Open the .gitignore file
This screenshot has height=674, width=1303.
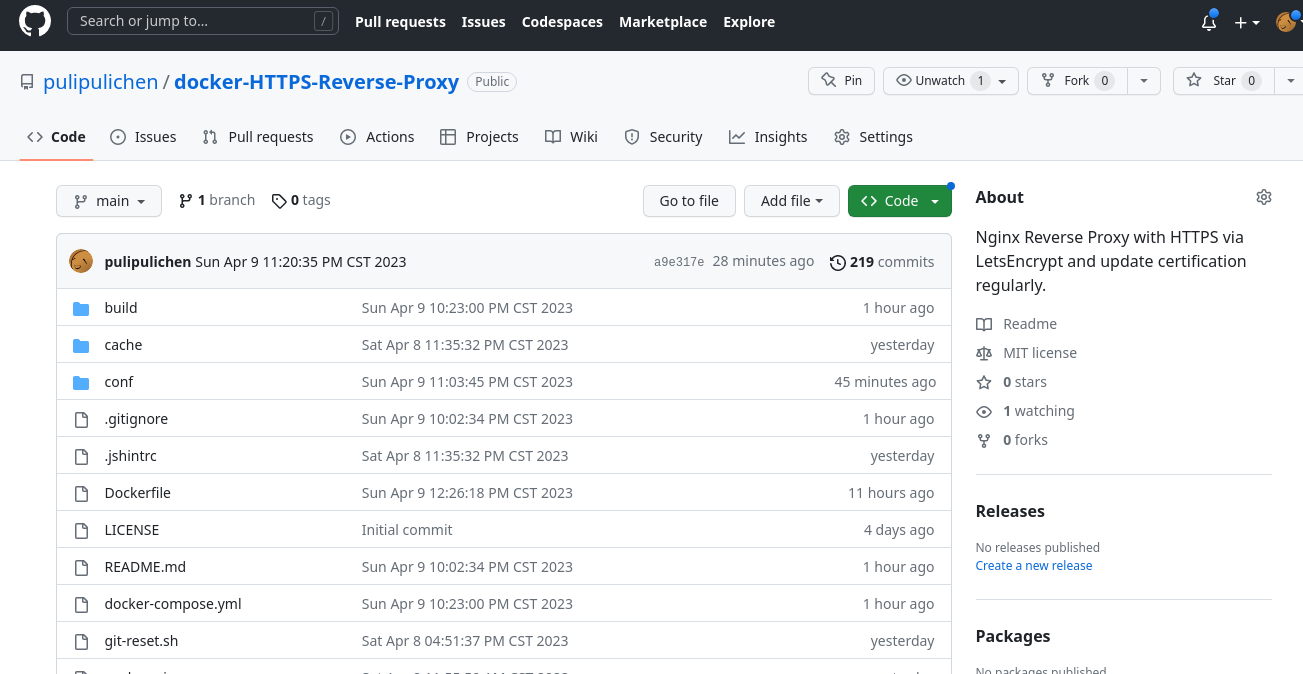point(136,419)
